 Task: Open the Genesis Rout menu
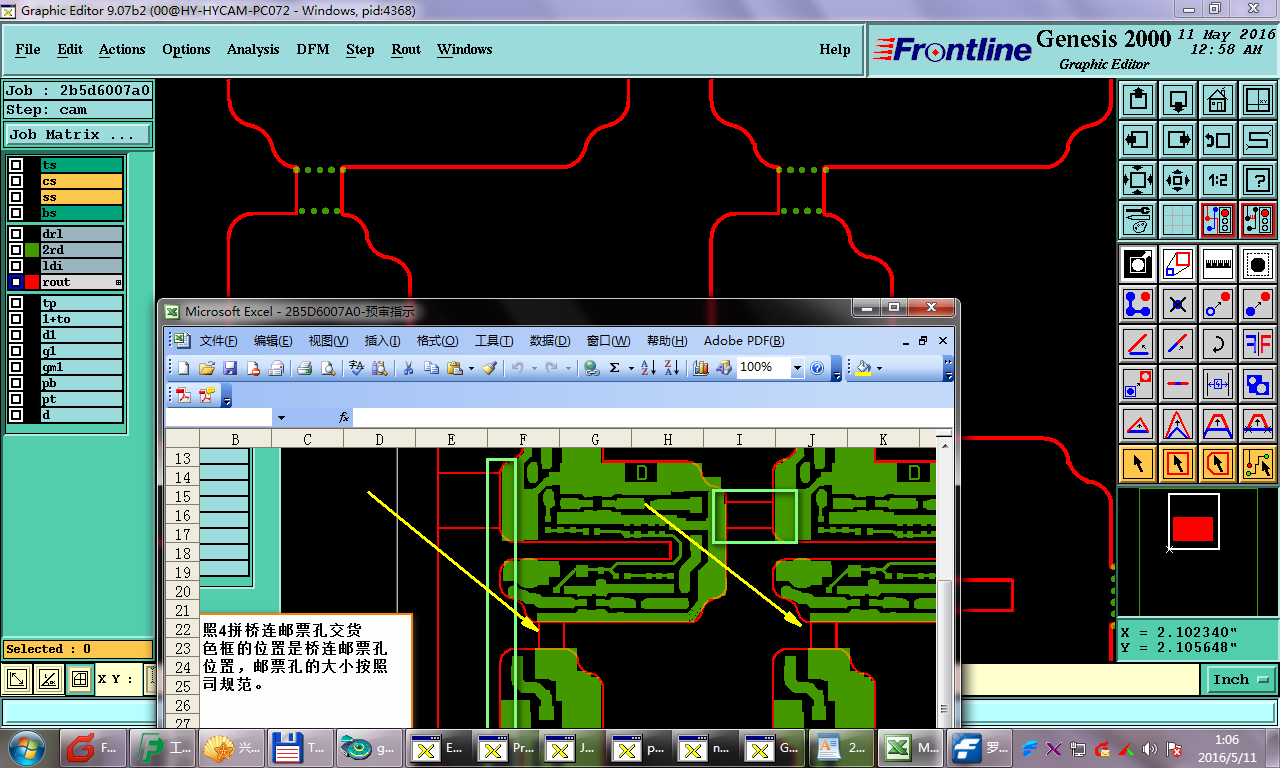coord(406,49)
